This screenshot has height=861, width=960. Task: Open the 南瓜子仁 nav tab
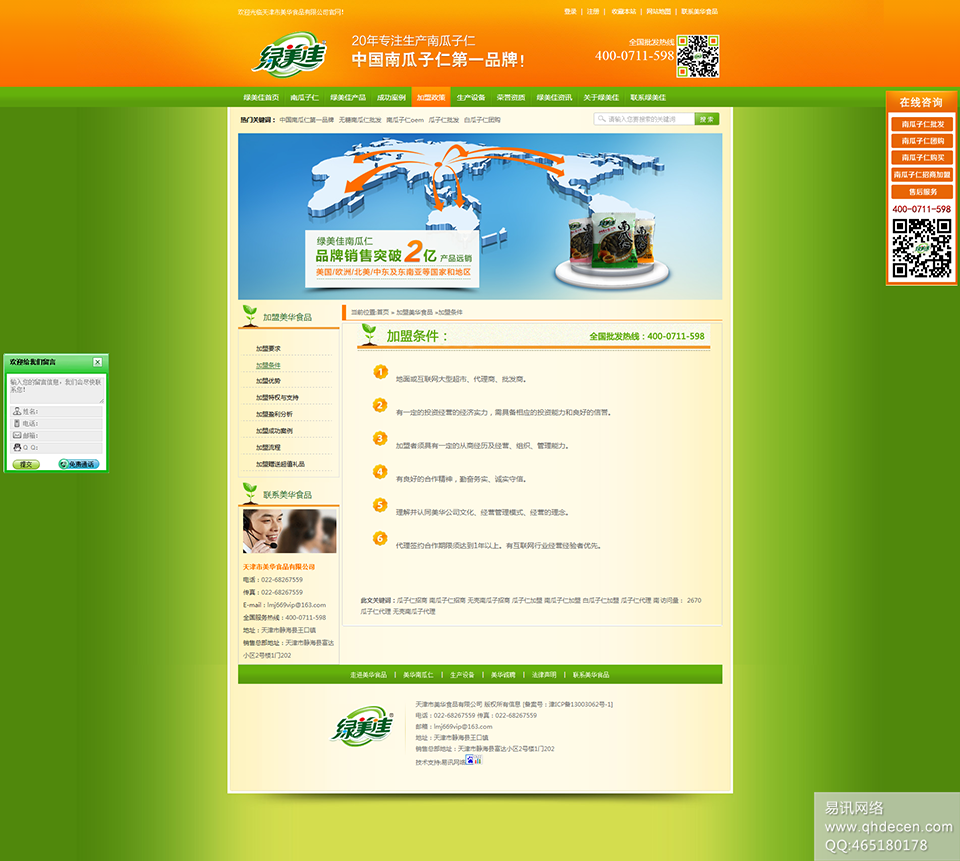tap(304, 97)
